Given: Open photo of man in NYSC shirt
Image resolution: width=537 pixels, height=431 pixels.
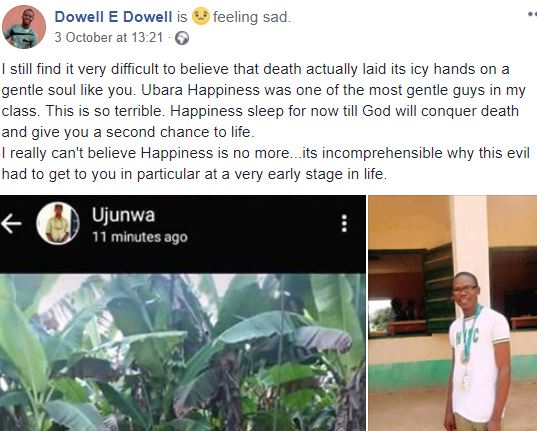Looking at the screenshot, I should pos(453,313).
